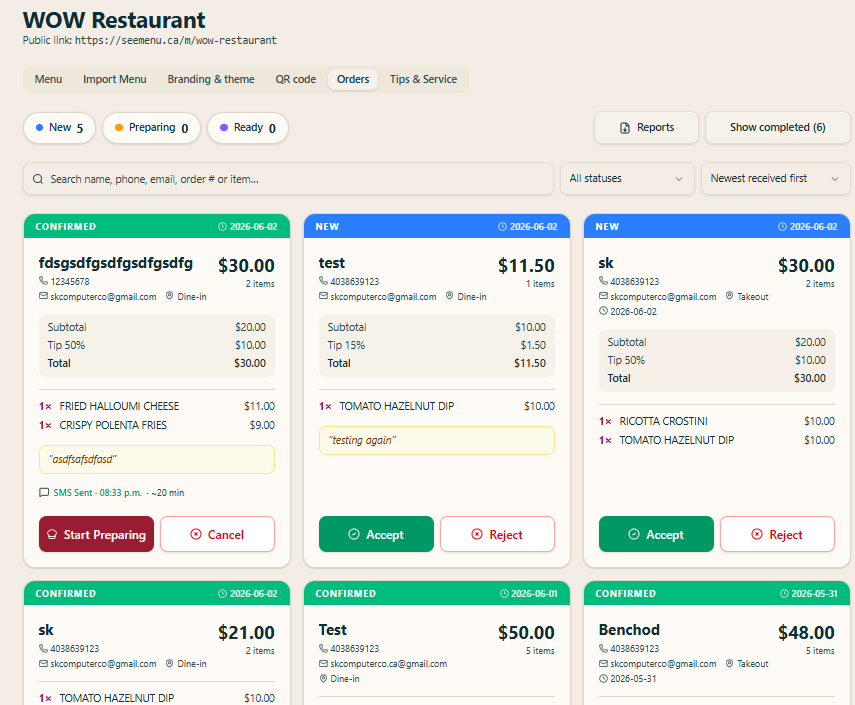Click phone icon on test order
Image resolution: width=855 pixels, height=705 pixels.
[323, 281]
